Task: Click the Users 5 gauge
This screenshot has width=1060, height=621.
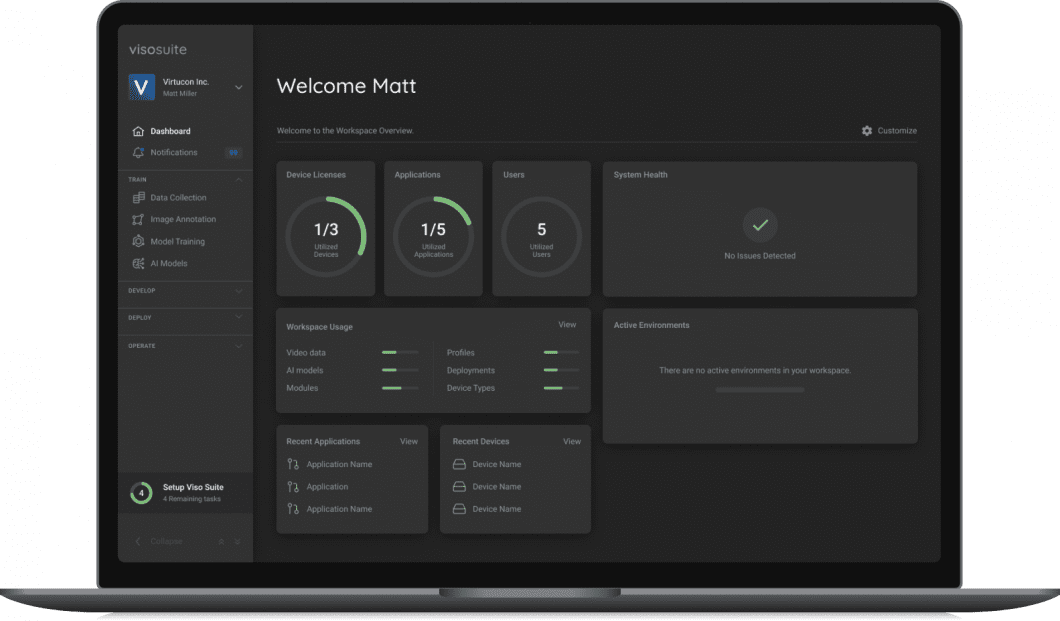Action: 541,237
